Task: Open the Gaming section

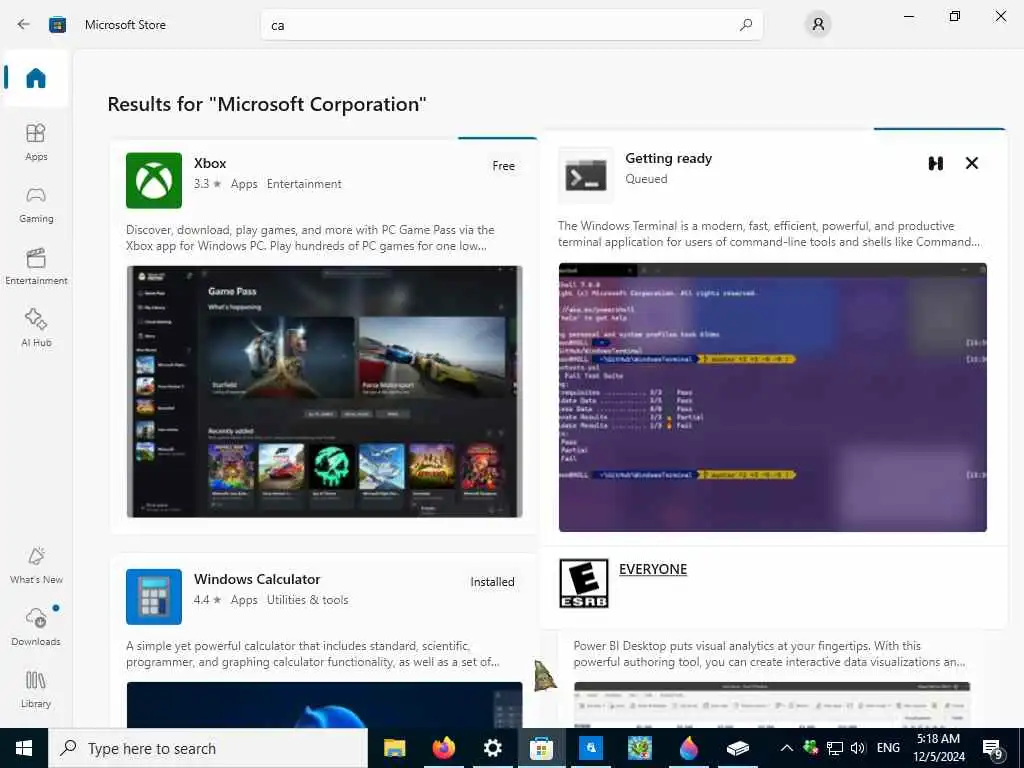Action: pyautogui.click(x=36, y=204)
